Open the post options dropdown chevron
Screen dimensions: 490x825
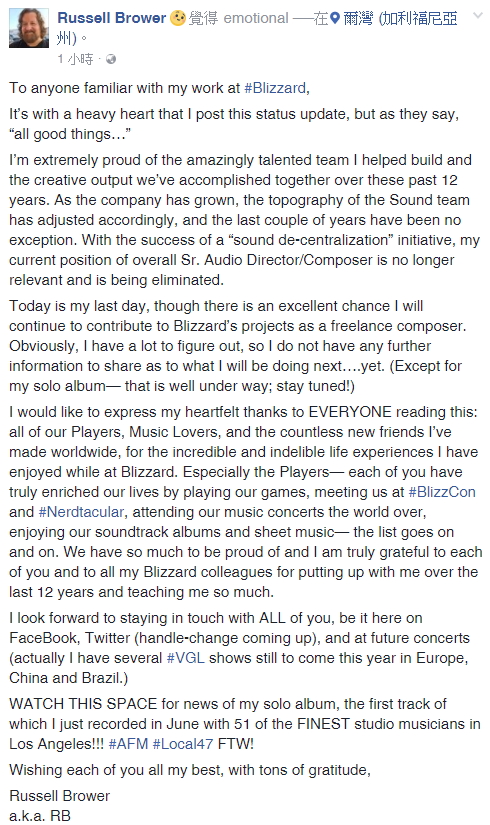[478, 16]
